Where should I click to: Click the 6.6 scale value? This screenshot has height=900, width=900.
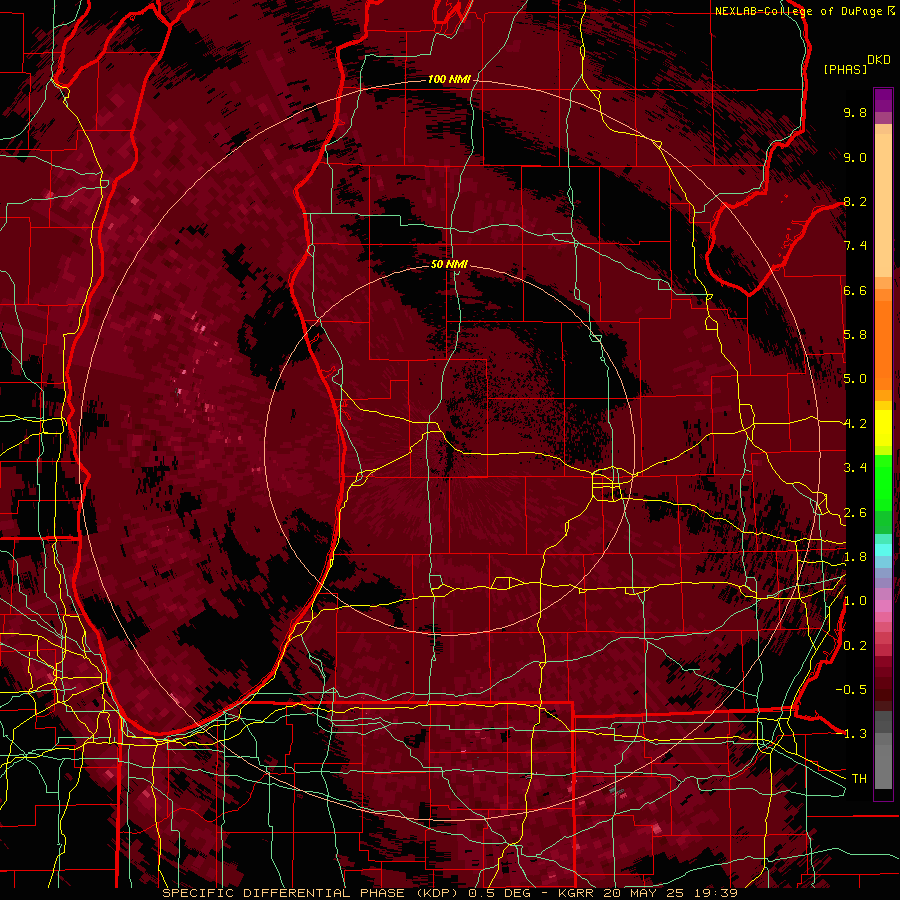(x=855, y=290)
